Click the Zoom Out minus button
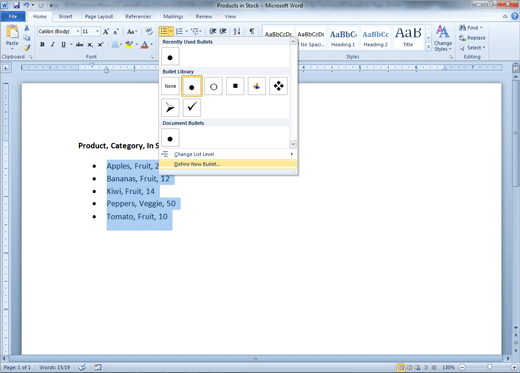The width and height of the screenshot is (520, 373). coord(462,367)
